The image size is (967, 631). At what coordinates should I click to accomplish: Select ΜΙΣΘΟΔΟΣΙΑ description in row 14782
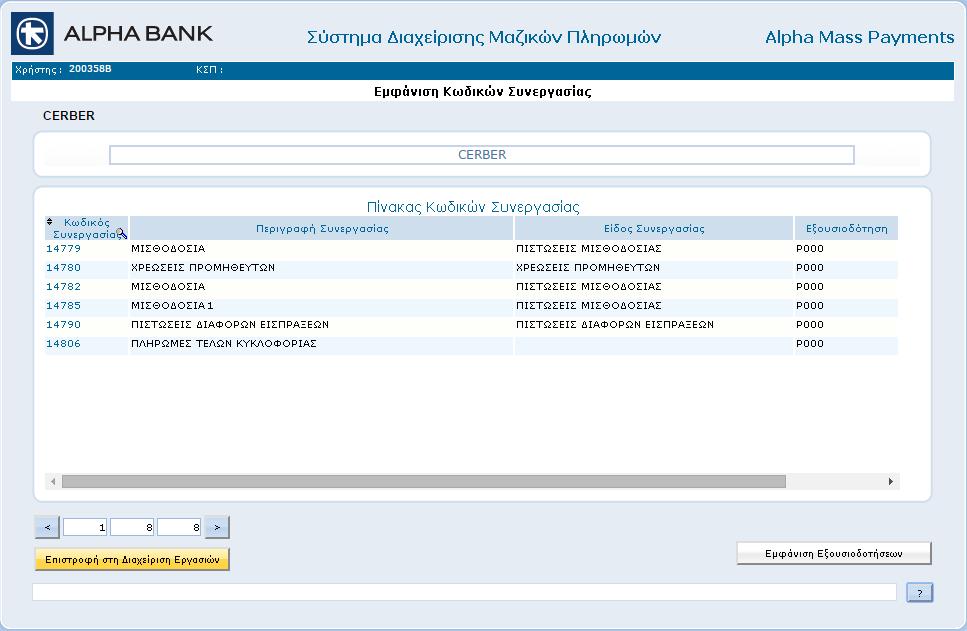point(321,287)
